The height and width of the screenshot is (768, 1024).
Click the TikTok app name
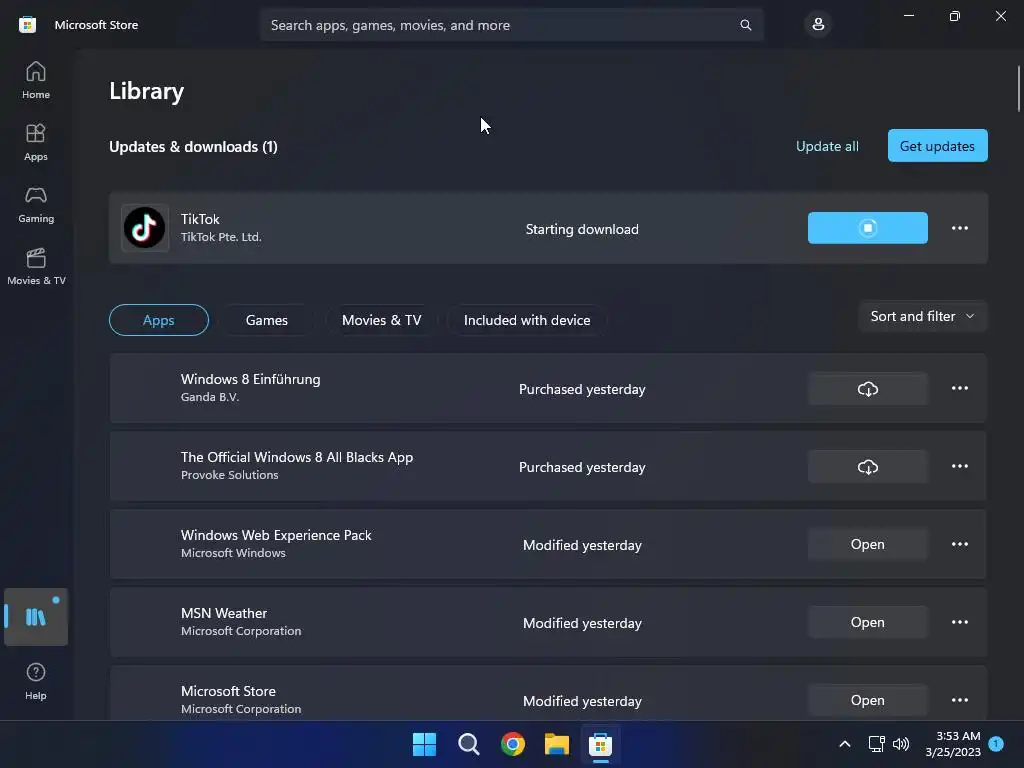200,219
